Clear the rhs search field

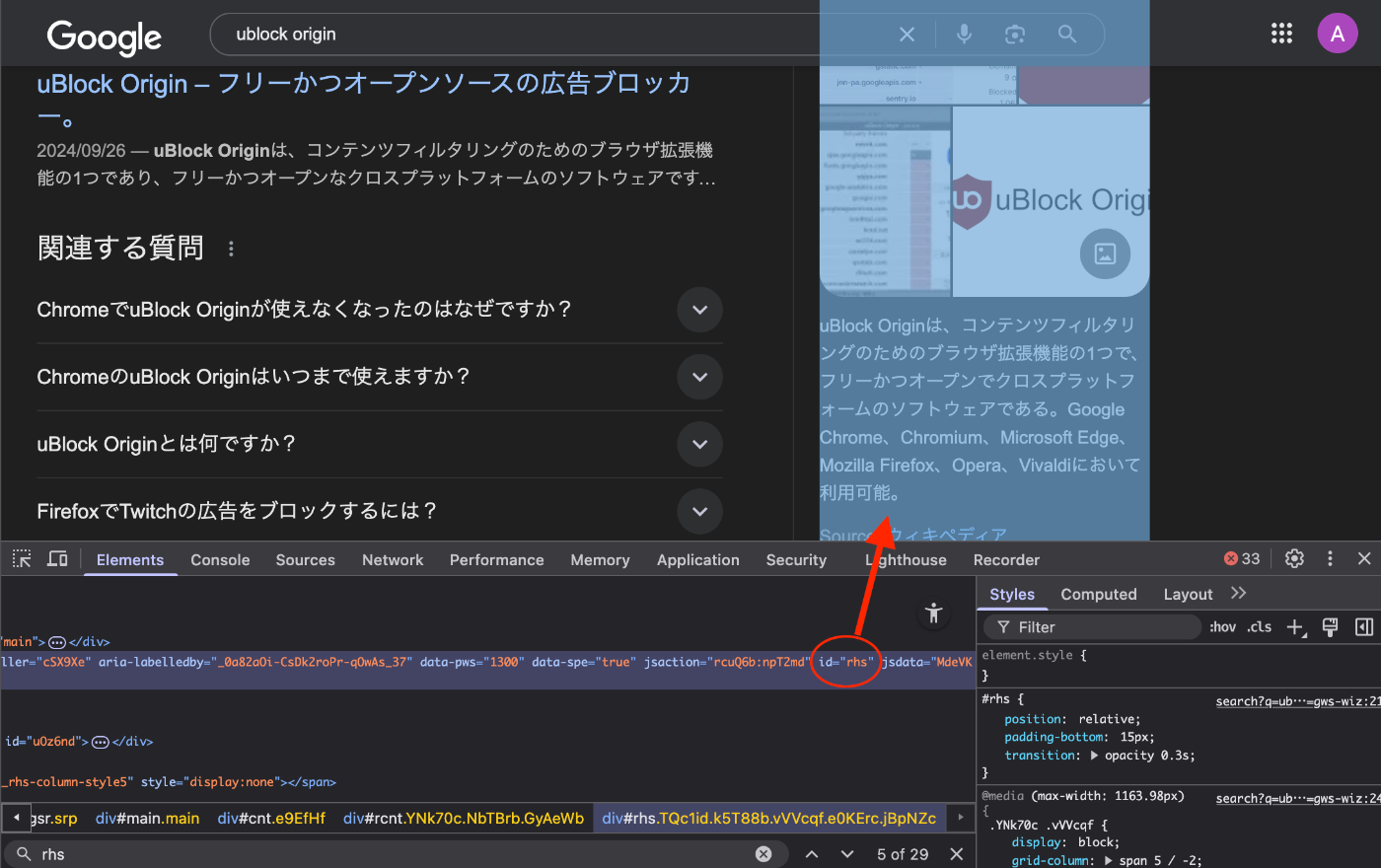(x=763, y=854)
